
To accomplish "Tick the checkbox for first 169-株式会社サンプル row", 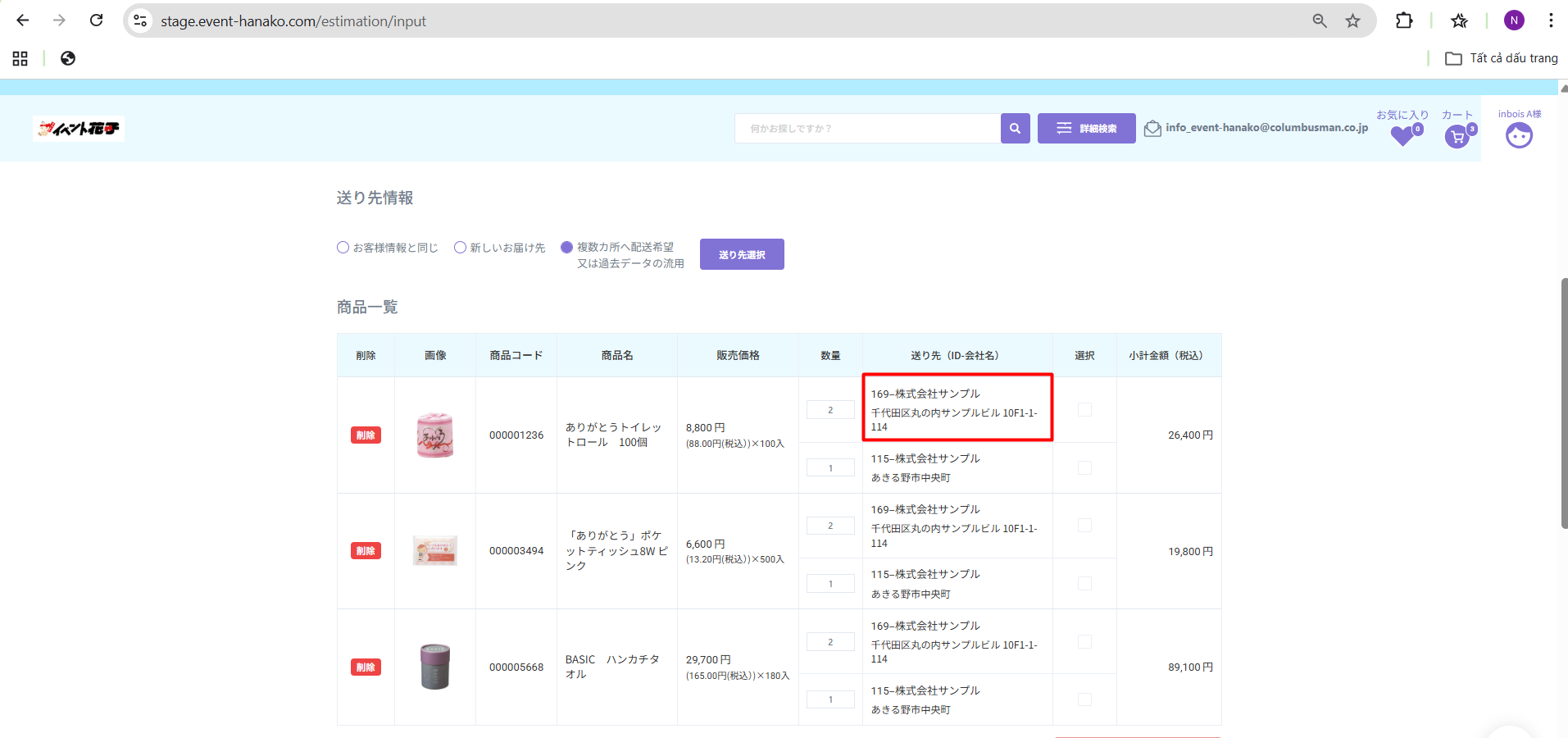I will tap(1084, 409).
